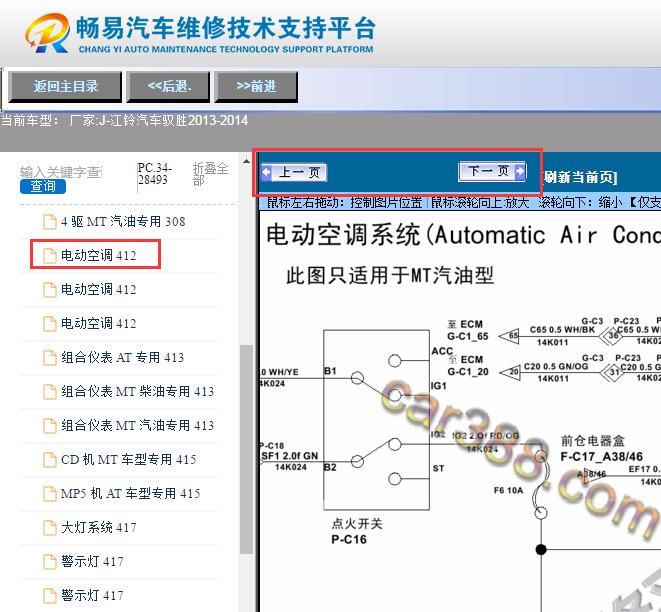Open 大灯系统 417 entry
661x612 pixels.
[99, 527]
